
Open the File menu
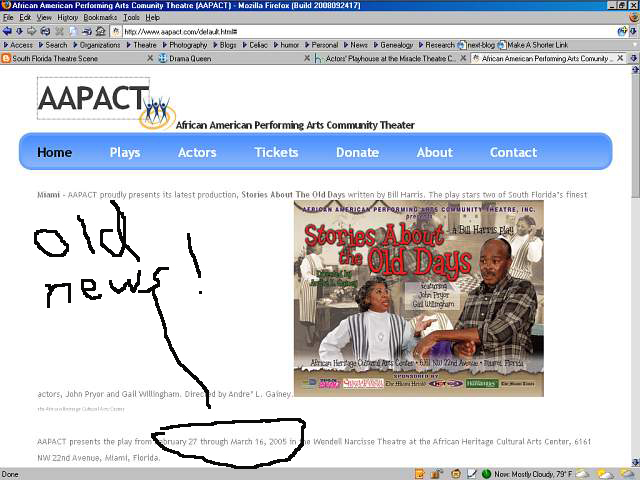(8, 18)
